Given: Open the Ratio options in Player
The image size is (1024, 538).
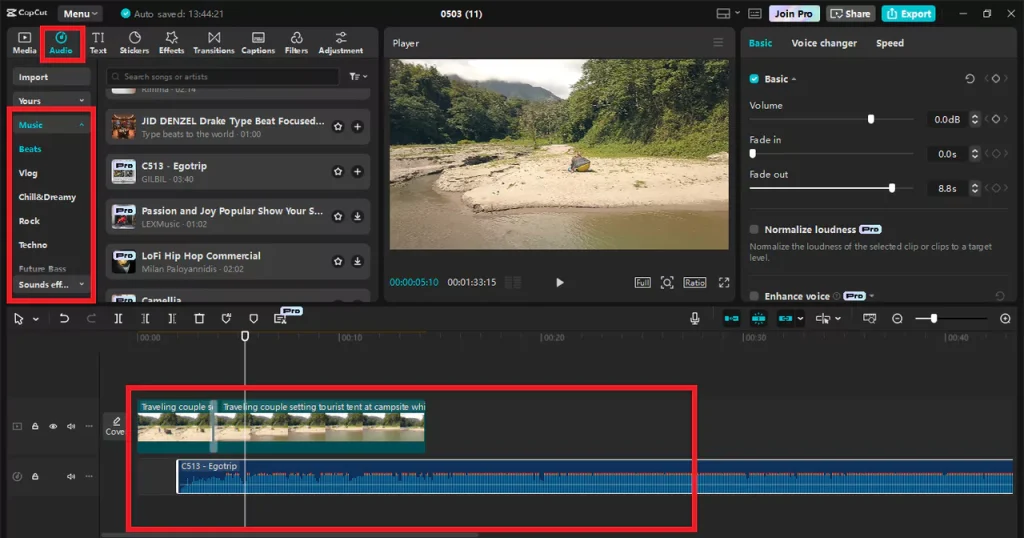Looking at the screenshot, I should (x=694, y=283).
